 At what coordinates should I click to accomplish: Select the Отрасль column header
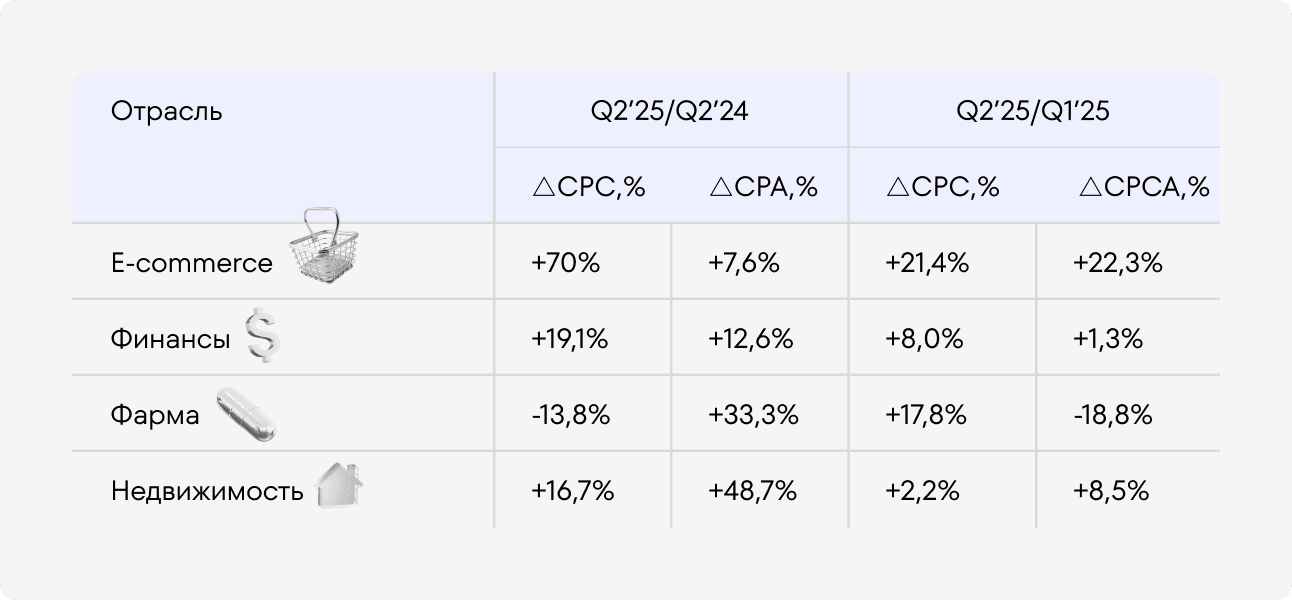166,112
